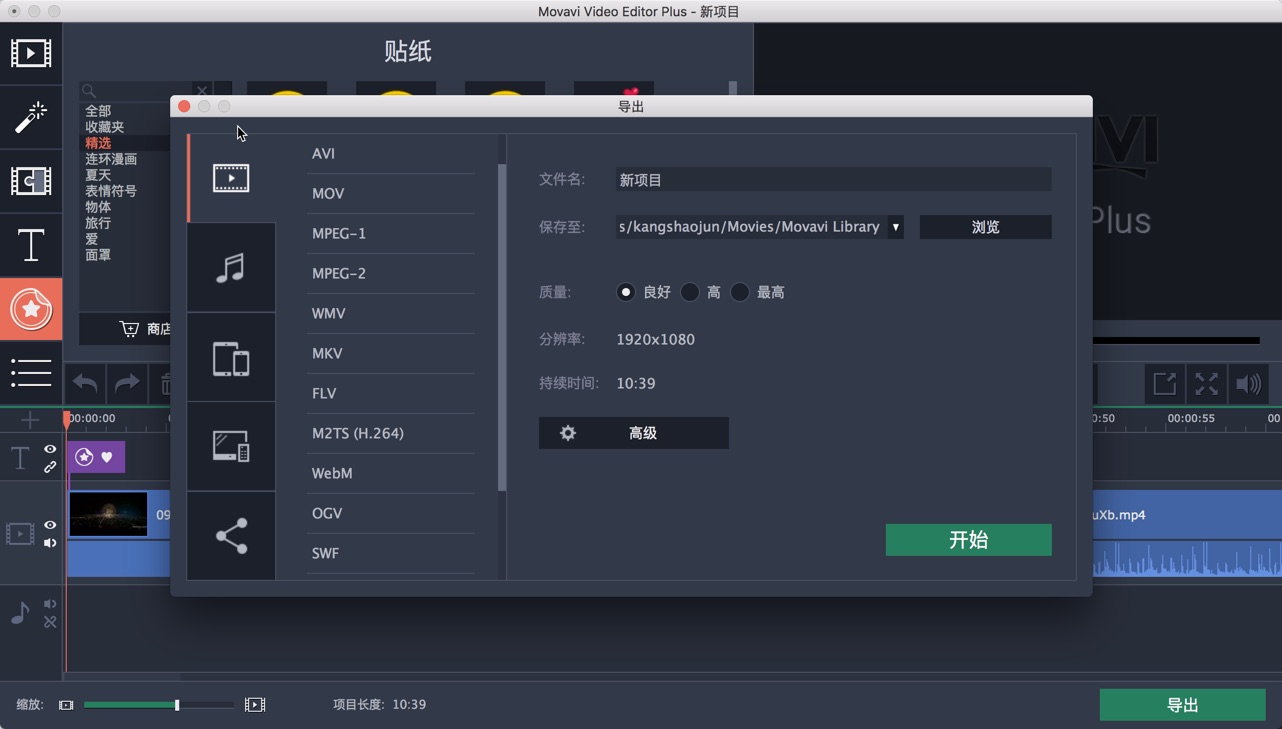
Task: Select the 最高 quality radio button
Action: coord(740,292)
